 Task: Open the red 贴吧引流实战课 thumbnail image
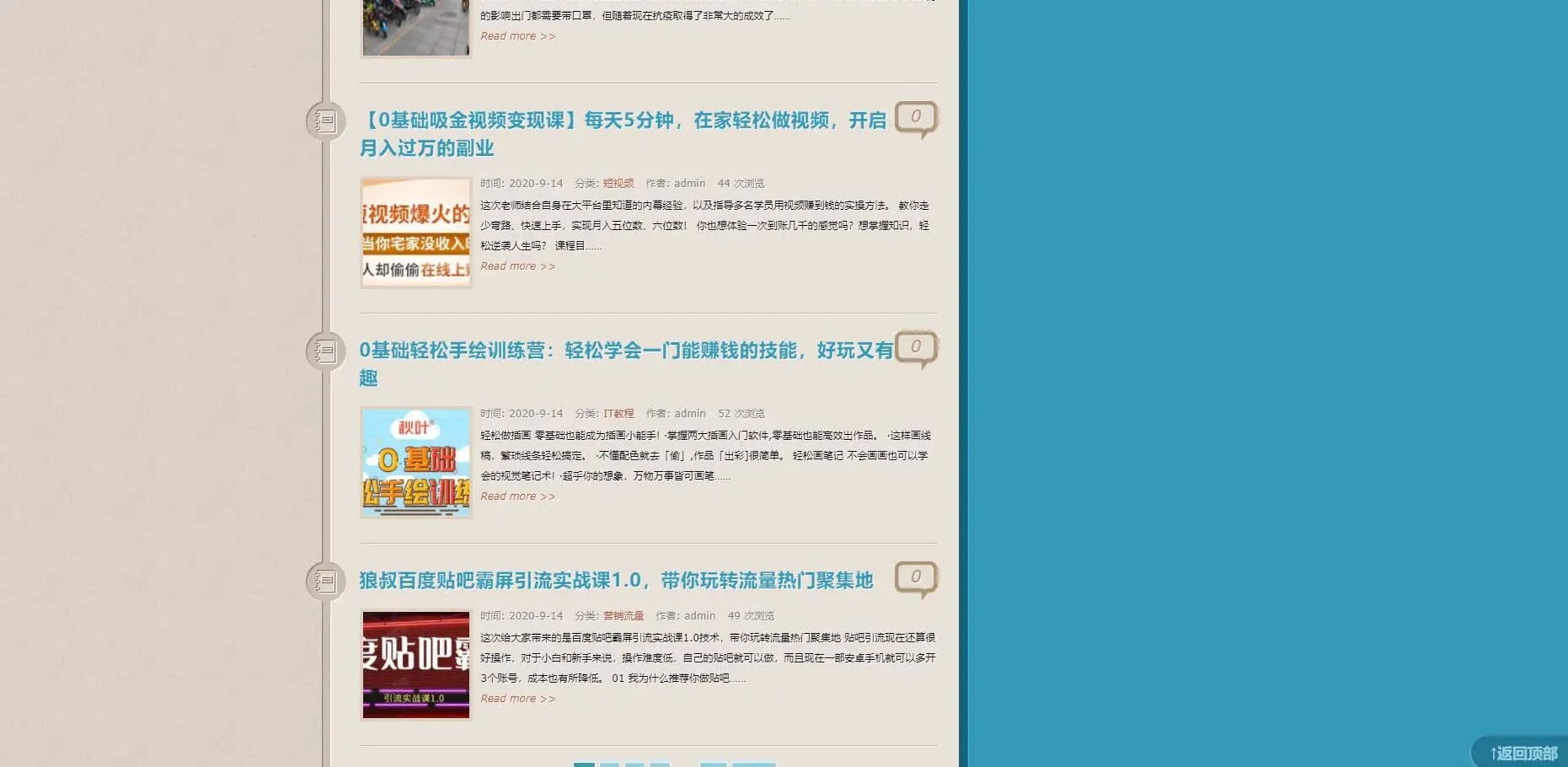415,665
